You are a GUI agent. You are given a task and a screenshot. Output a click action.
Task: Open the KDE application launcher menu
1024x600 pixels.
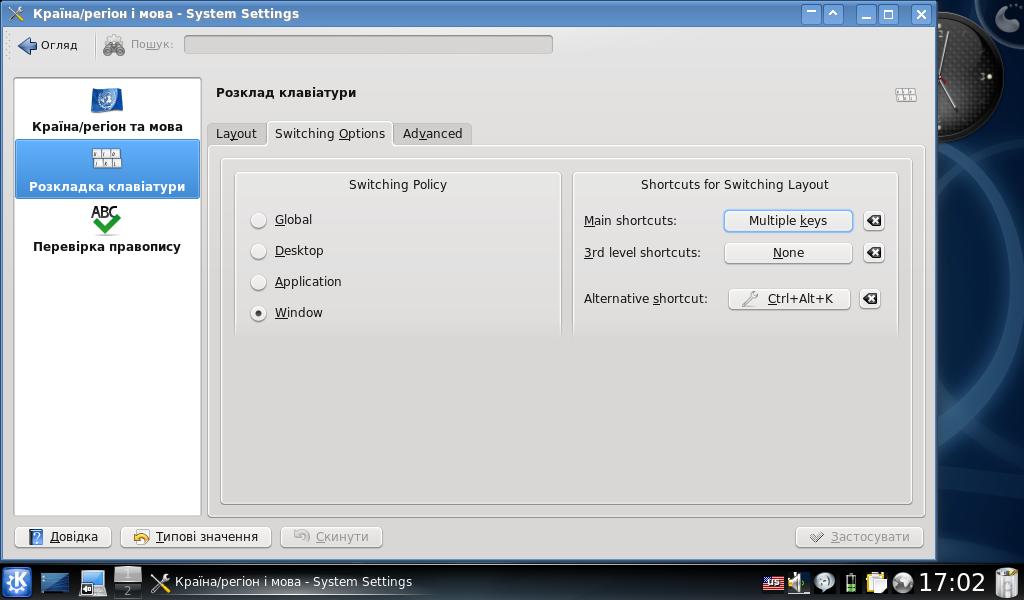(17, 582)
